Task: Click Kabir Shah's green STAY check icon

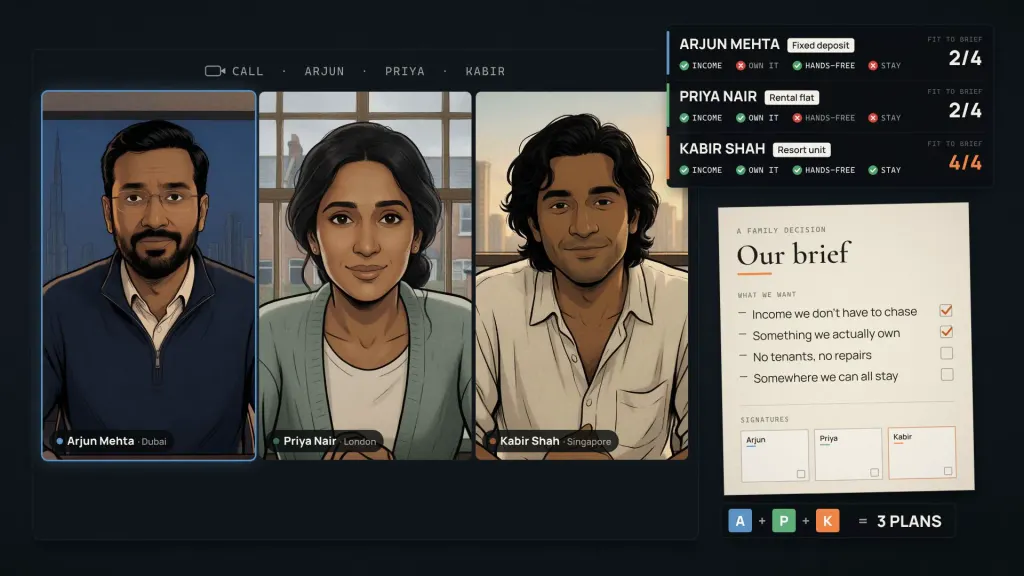Action: click(x=872, y=170)
